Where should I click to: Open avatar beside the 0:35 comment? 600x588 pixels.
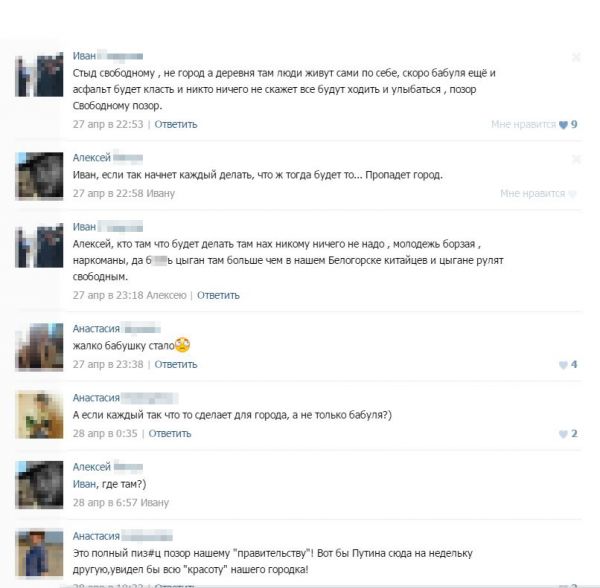(x=39, y=415)
